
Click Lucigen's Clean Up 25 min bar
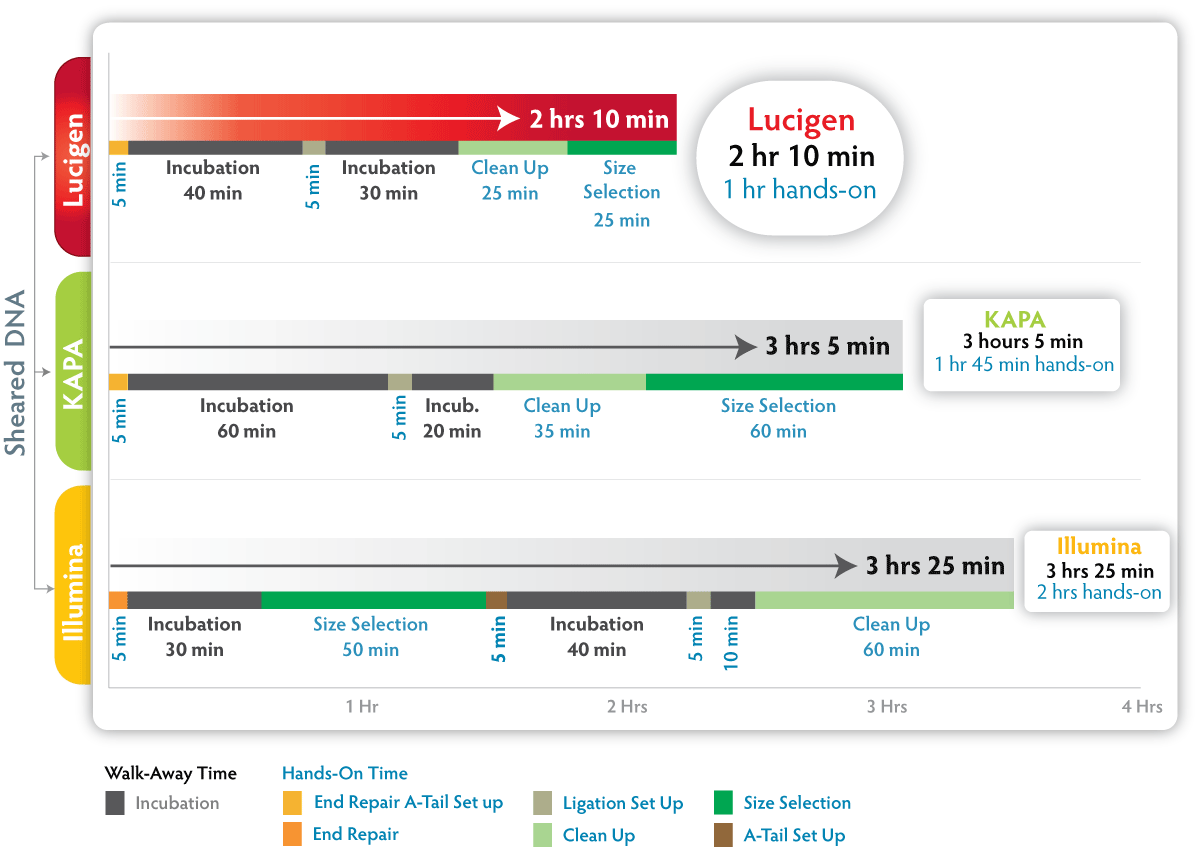[x=513, y=147]
